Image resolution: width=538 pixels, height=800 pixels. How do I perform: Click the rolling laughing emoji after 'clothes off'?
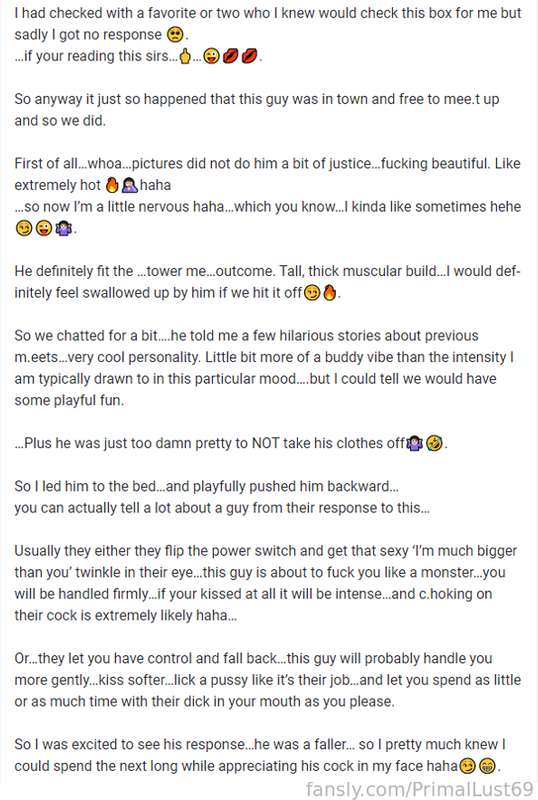(434, 443)
